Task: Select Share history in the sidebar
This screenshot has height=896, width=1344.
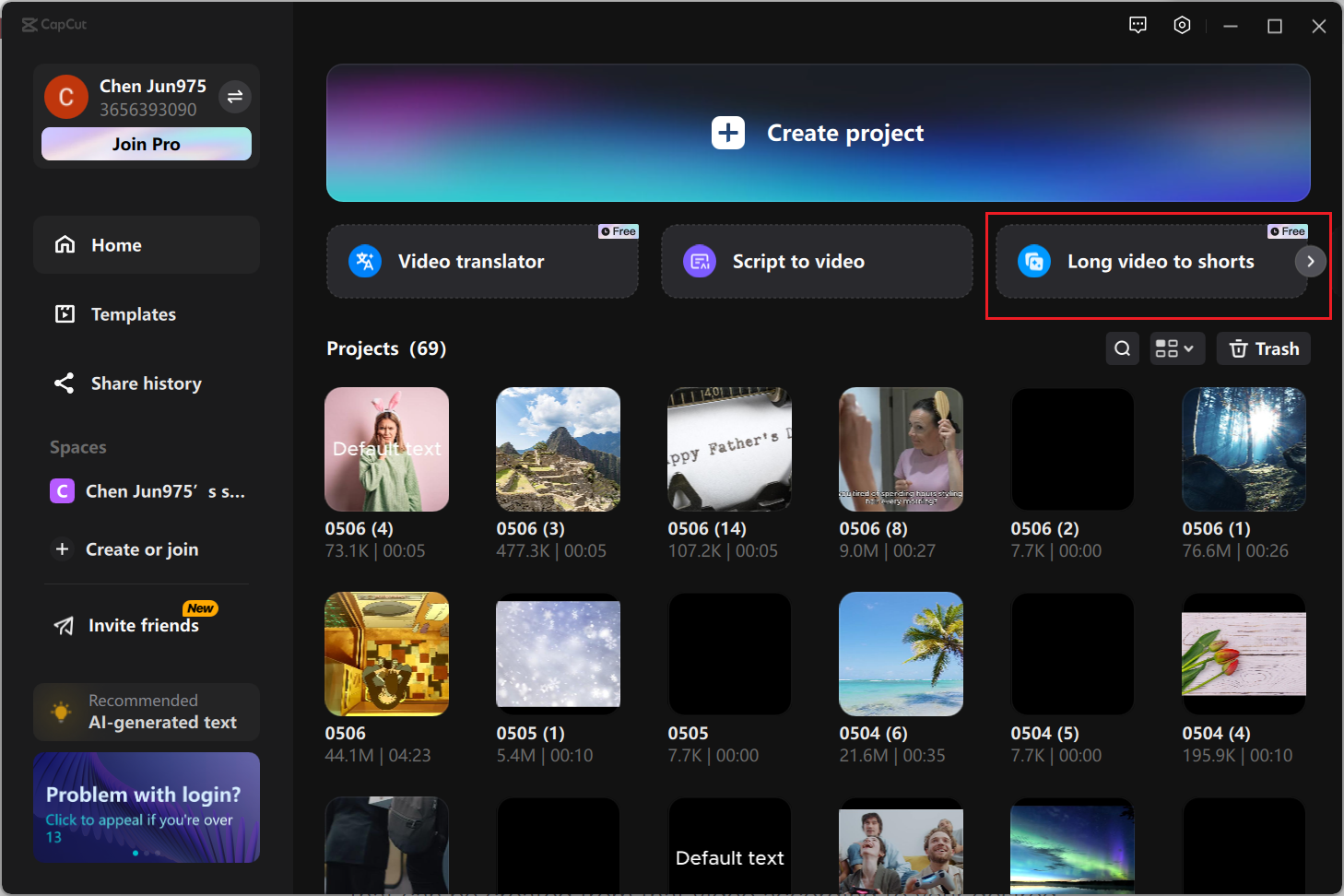Action: (146, 383)
